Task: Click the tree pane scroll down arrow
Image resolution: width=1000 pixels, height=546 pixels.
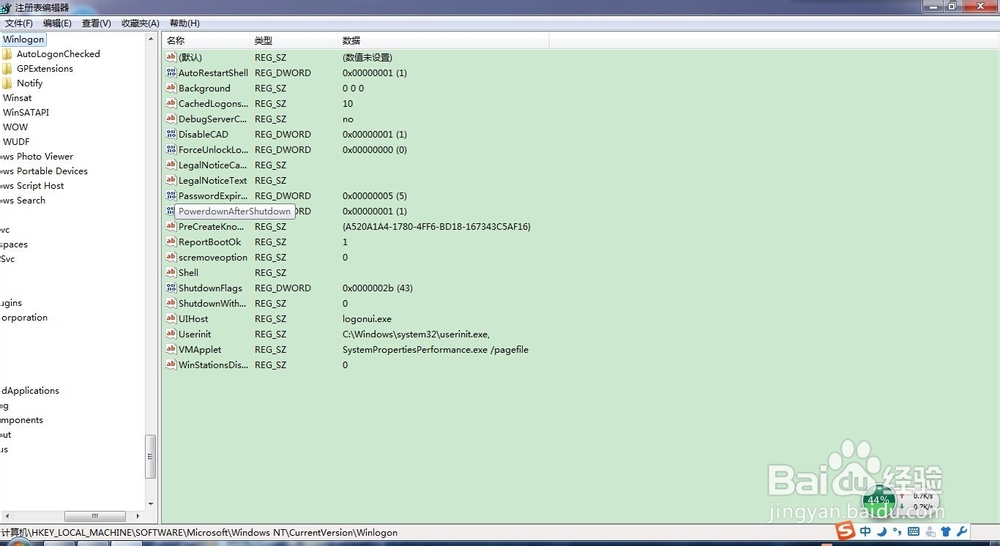Action: [151, 504]
